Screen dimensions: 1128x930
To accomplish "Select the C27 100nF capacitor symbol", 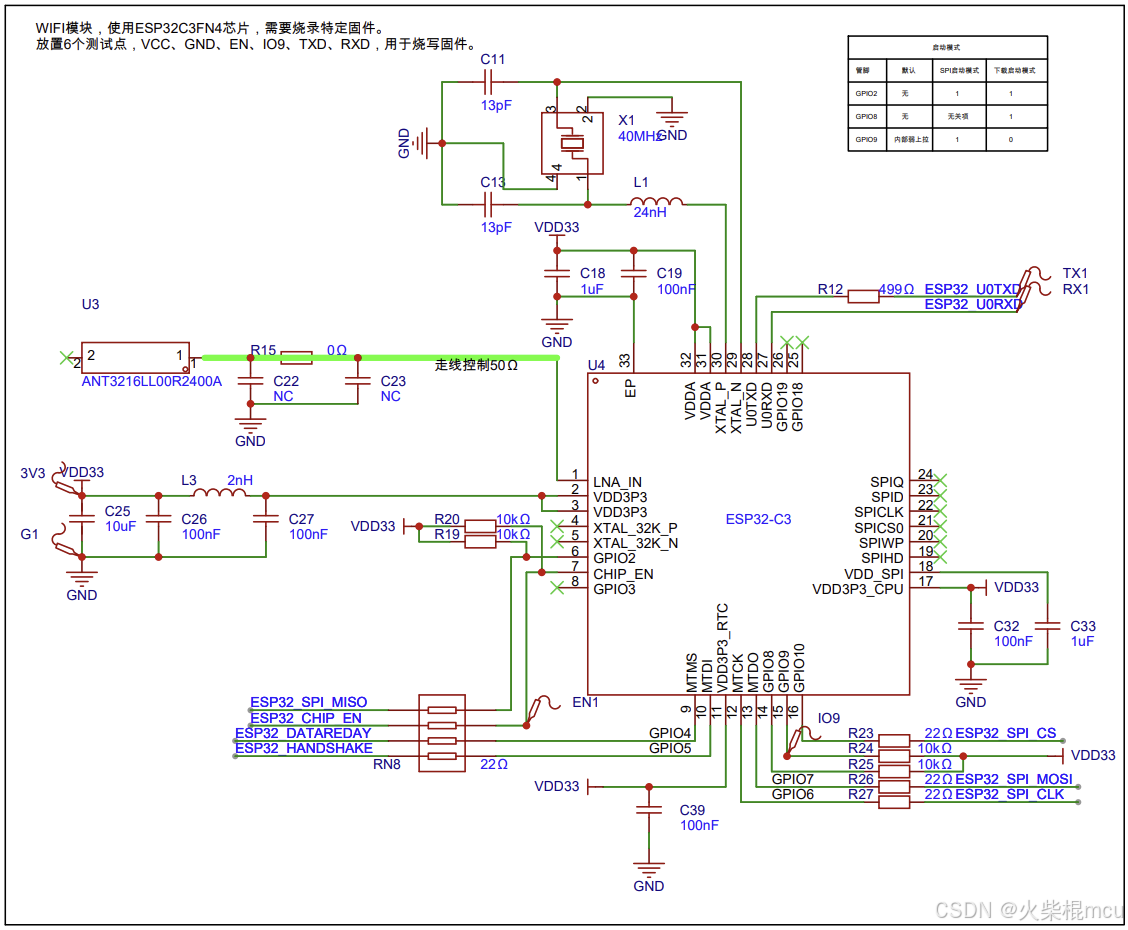I will pos(265,519).
